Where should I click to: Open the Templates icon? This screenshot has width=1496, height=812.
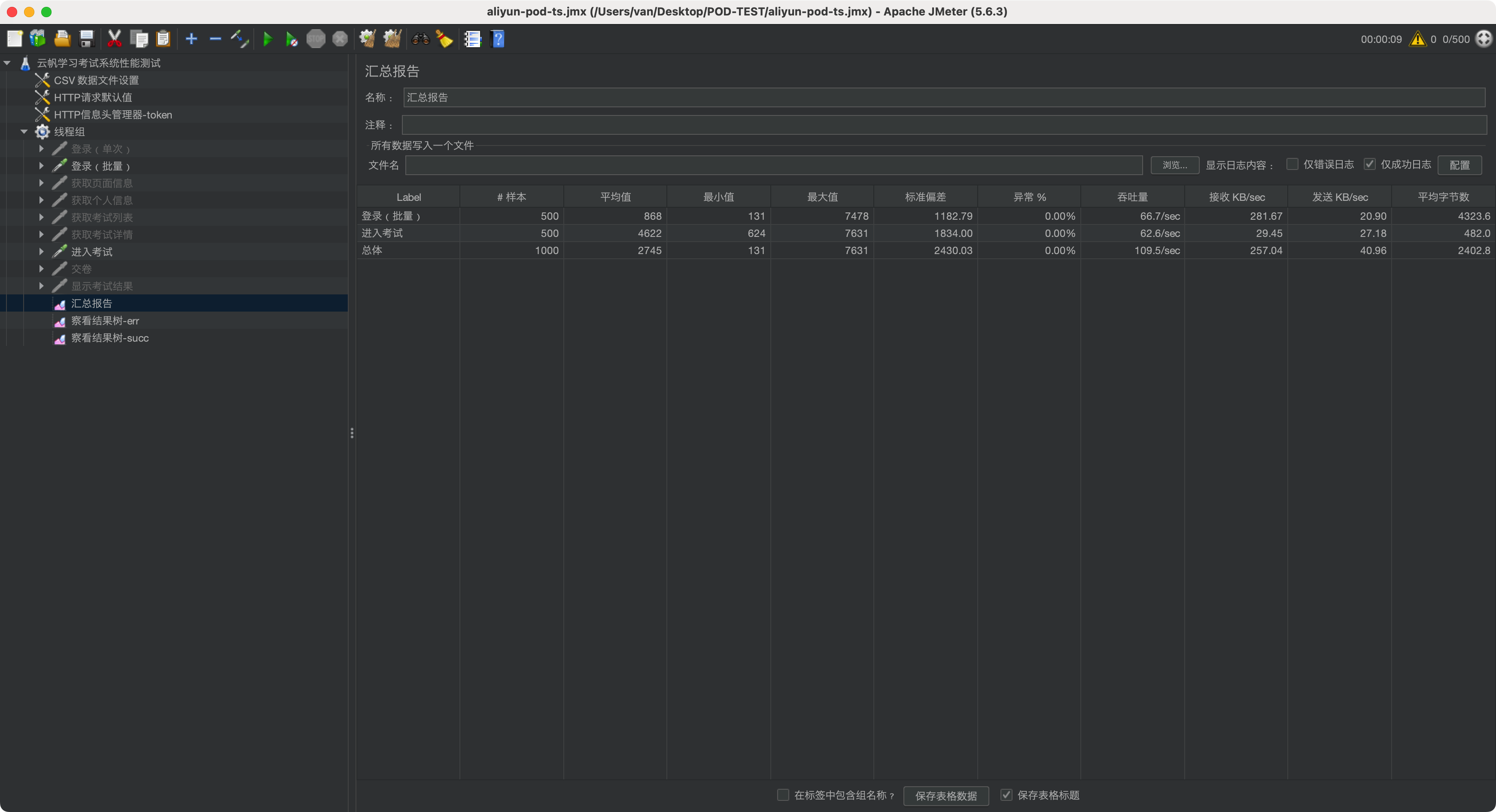coord(38,39)
